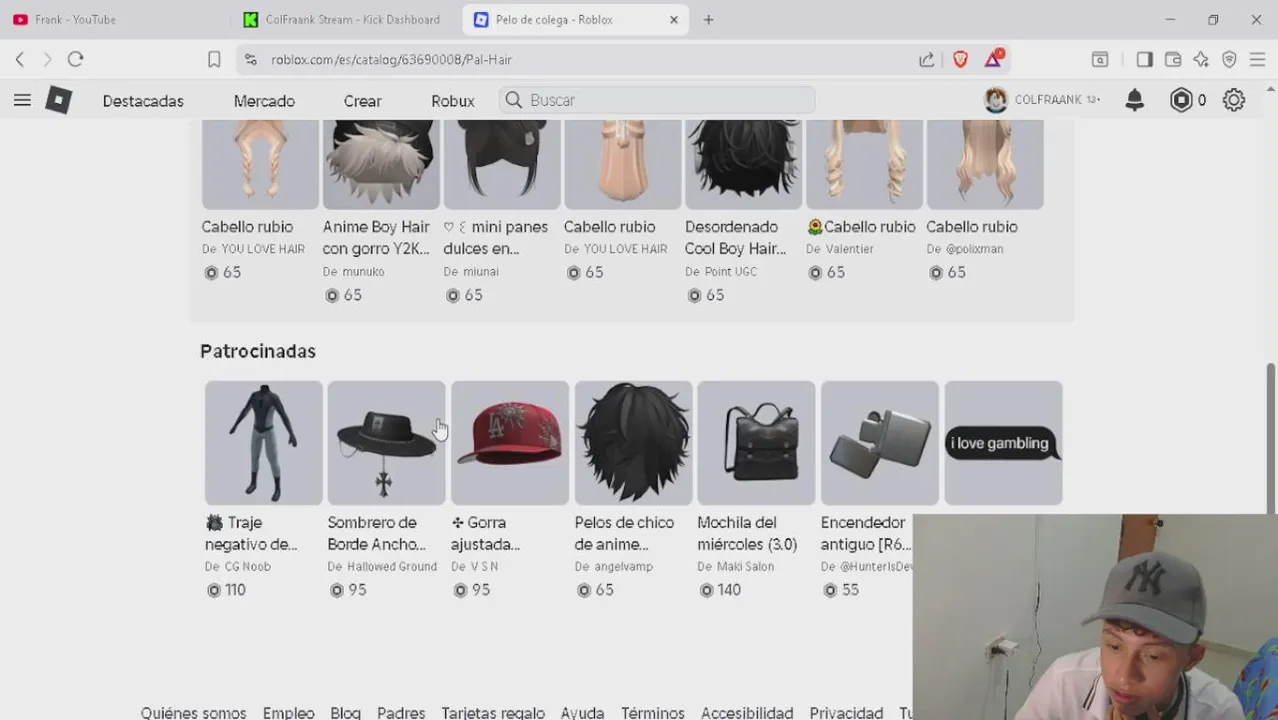Open the red Gorra ajustada thumbnail

point(510,442)
